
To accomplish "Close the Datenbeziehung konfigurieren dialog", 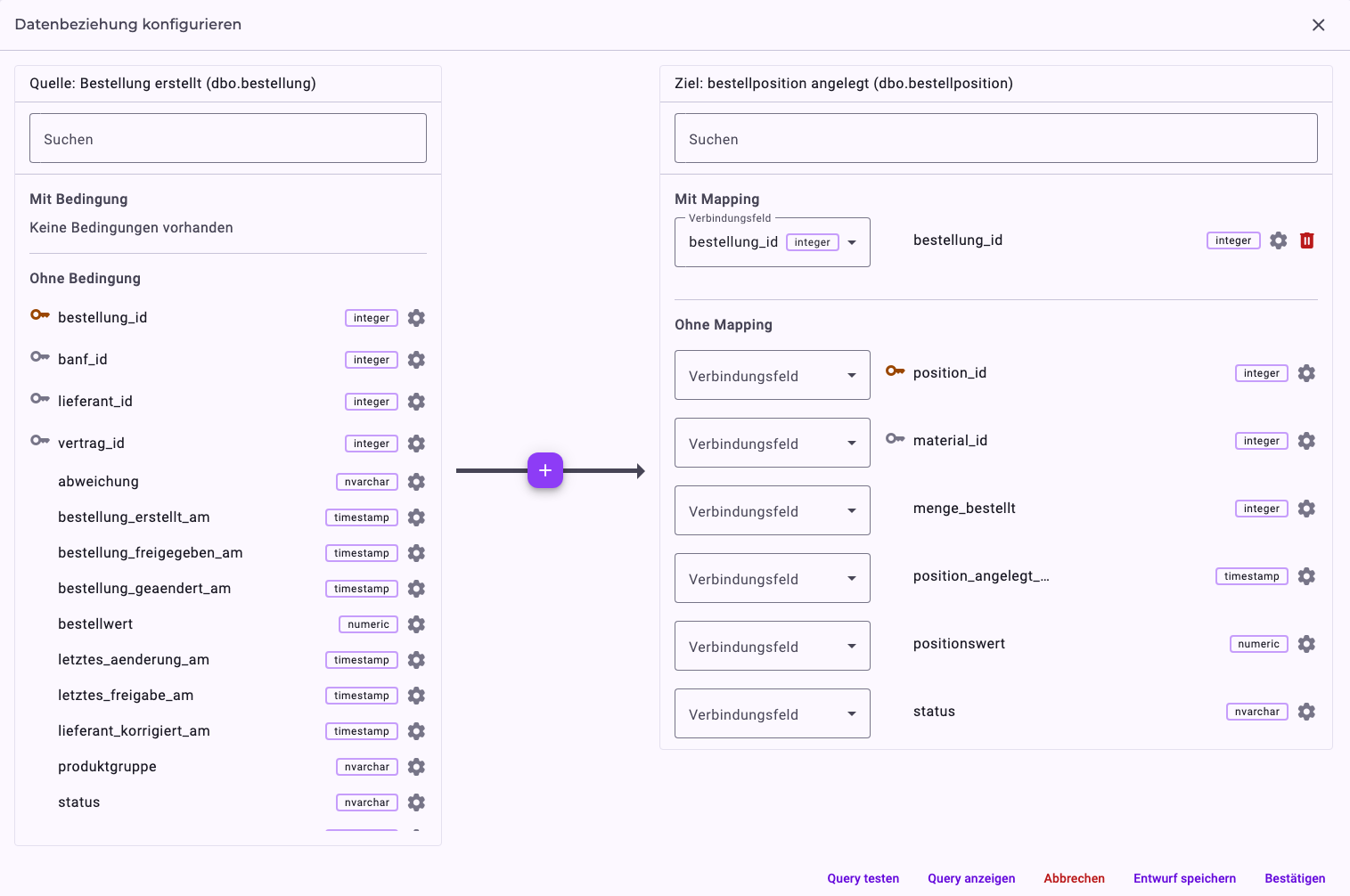I will click(1319, 25).
